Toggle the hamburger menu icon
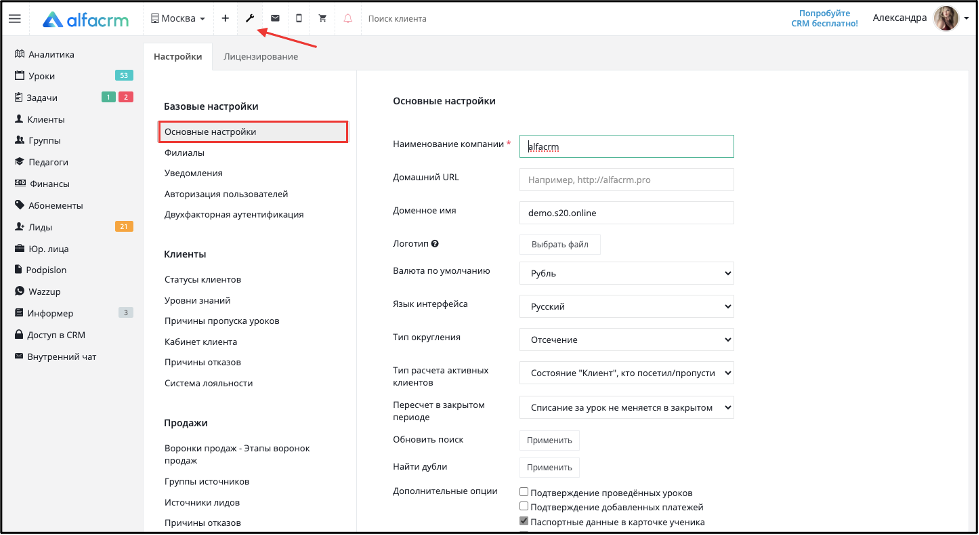The image size is (979, 535). click(15, 18)
